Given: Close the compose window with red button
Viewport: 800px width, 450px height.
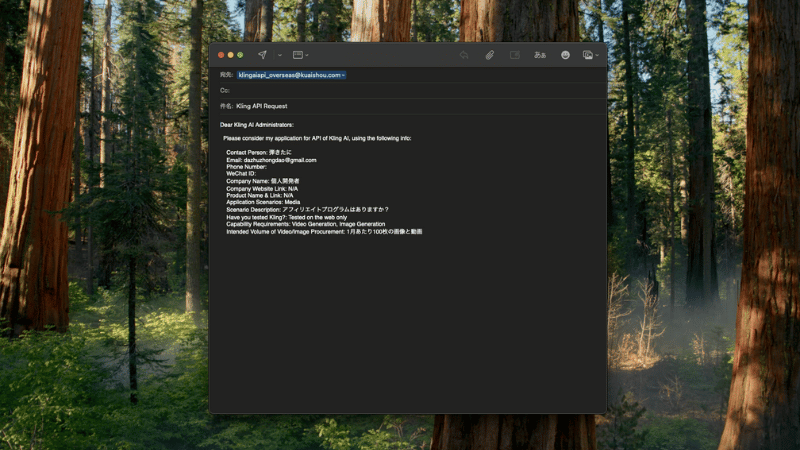Looking at the screenshot, I should (220, 55).
